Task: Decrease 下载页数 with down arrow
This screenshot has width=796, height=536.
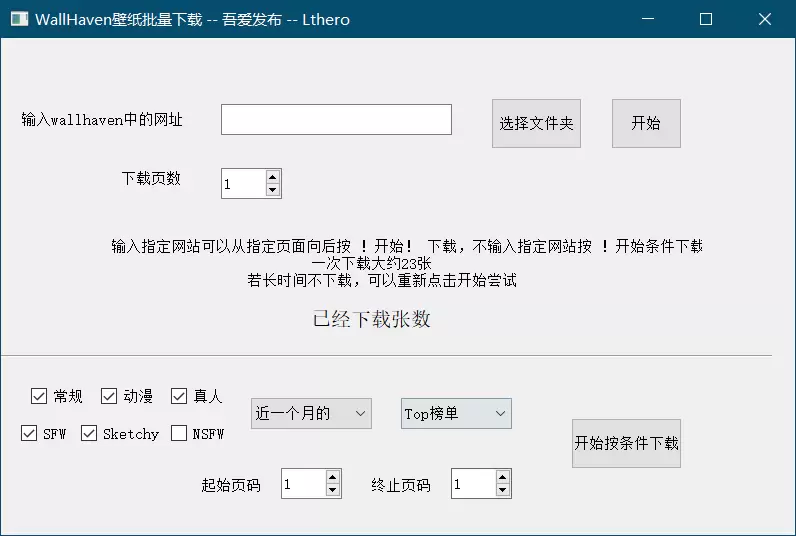Action: [273, 190]
